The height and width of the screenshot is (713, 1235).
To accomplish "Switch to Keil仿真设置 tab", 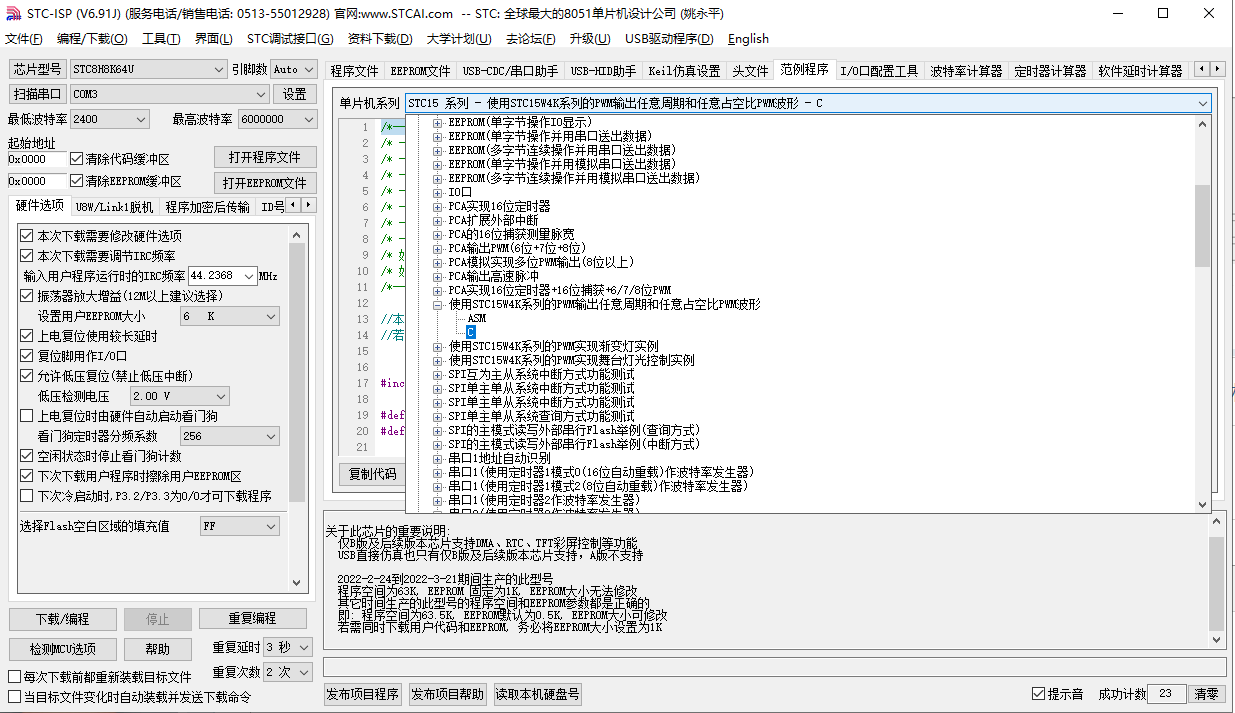I will tap(684, 71).
